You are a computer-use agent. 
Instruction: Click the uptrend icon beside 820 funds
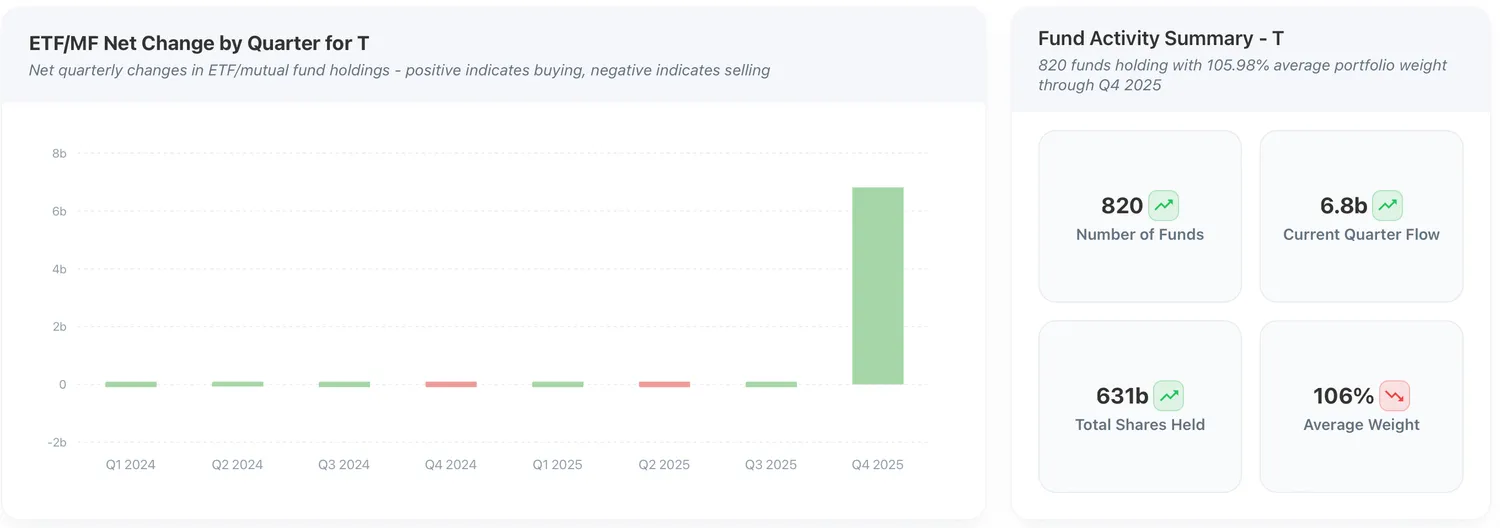point(1164,206)
